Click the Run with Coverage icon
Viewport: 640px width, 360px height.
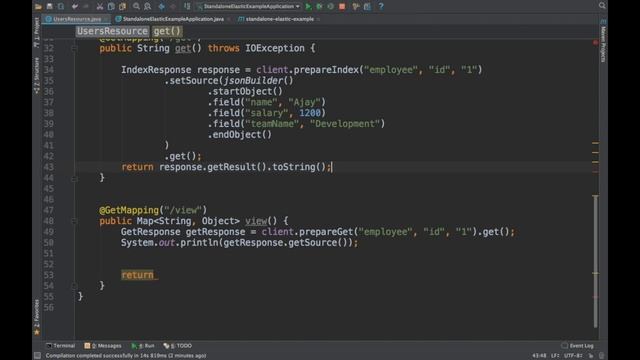point(331,6)
